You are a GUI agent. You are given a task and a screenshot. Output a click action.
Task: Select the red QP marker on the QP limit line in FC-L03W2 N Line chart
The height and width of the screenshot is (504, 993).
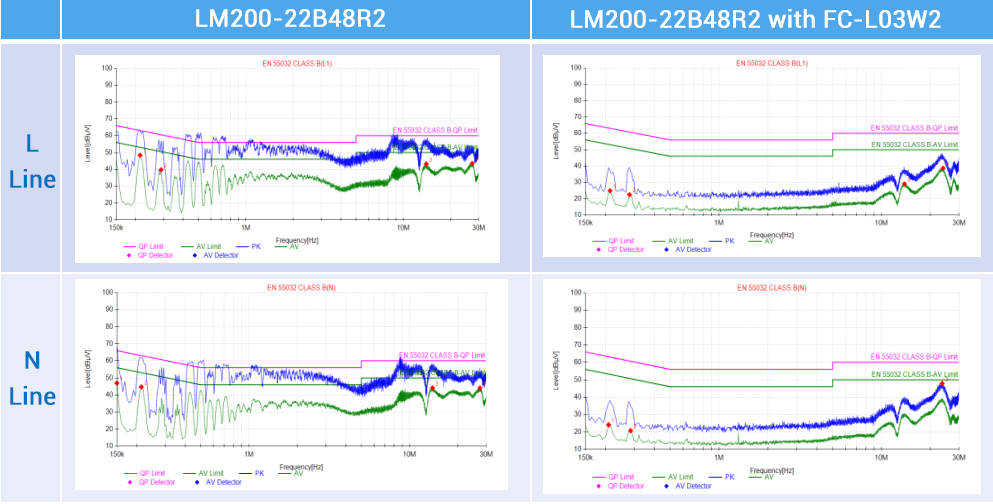(942, 384)
